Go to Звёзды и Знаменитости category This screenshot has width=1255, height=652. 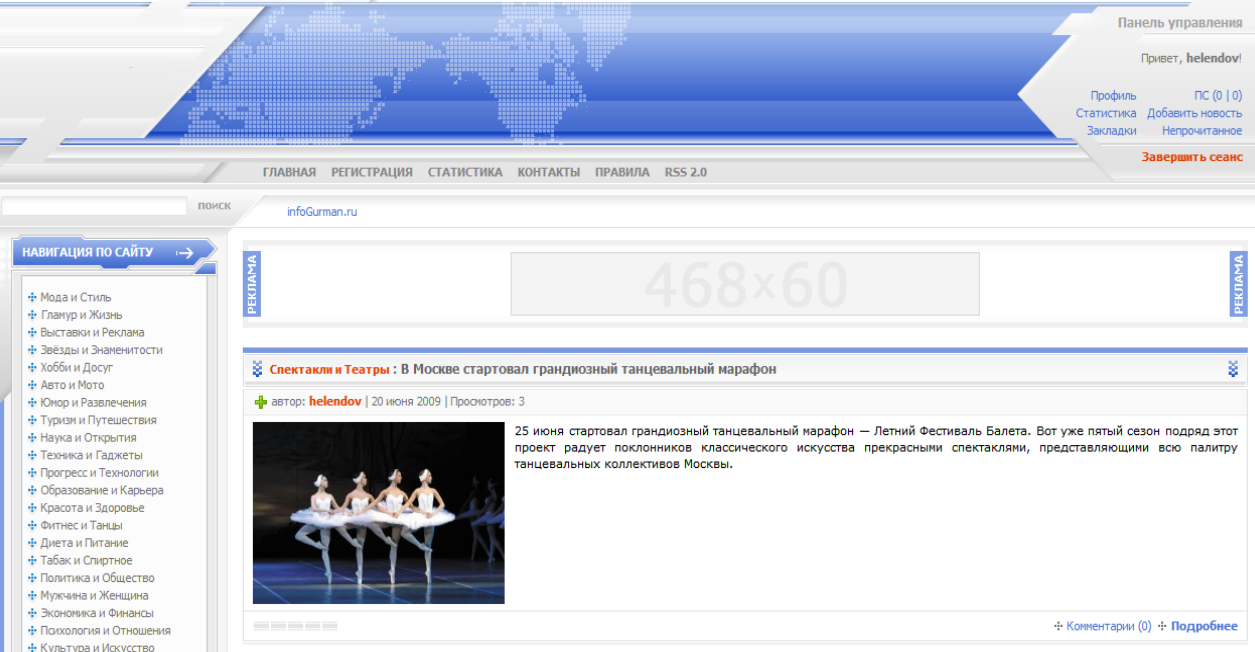click(101, 350)
